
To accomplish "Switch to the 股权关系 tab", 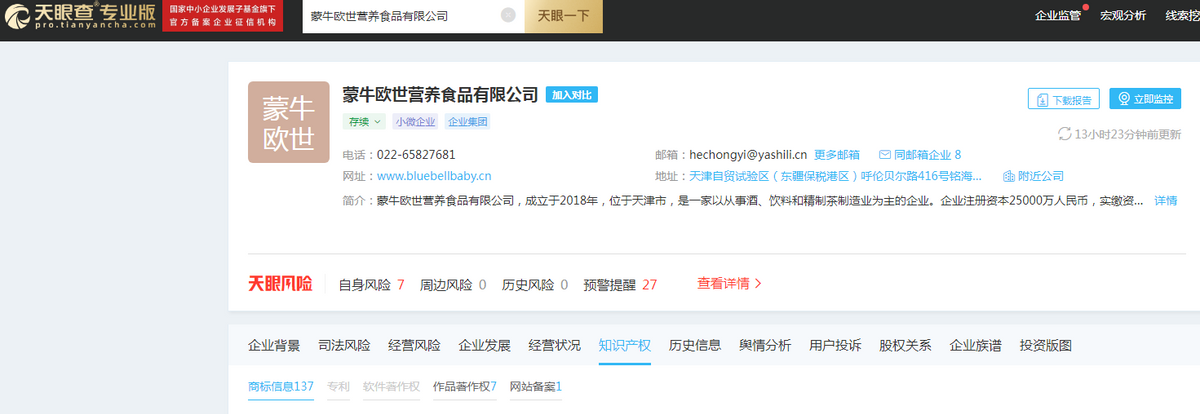I will (905, 346).
